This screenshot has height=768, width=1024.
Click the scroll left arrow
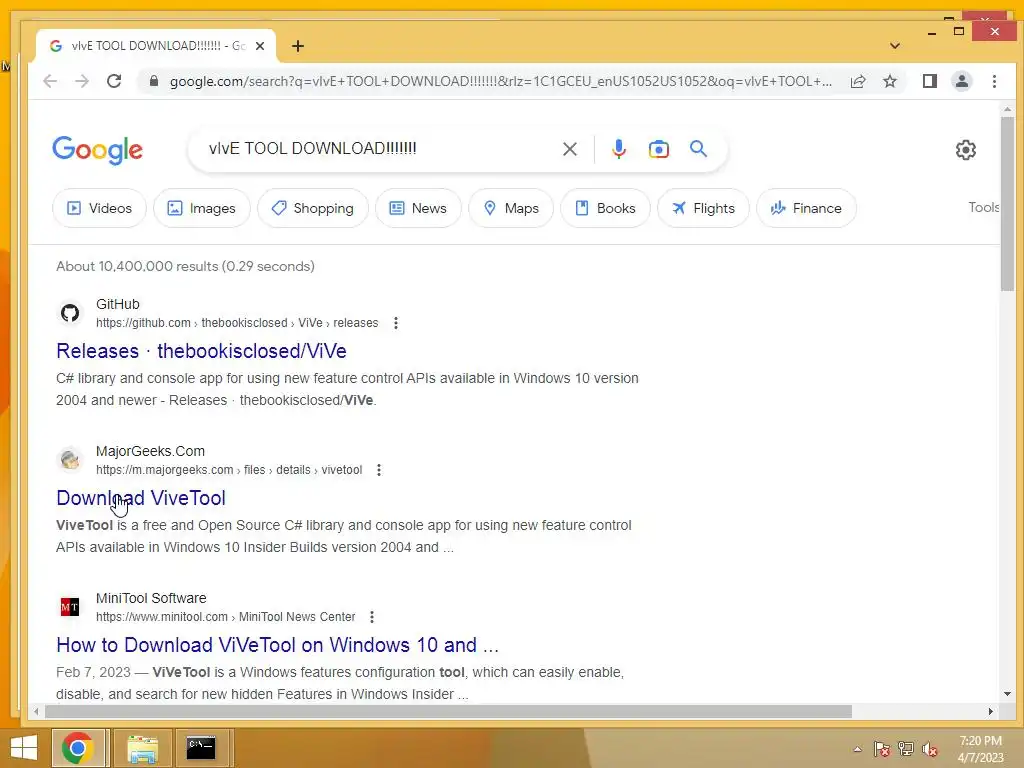(x=36, y=711)
